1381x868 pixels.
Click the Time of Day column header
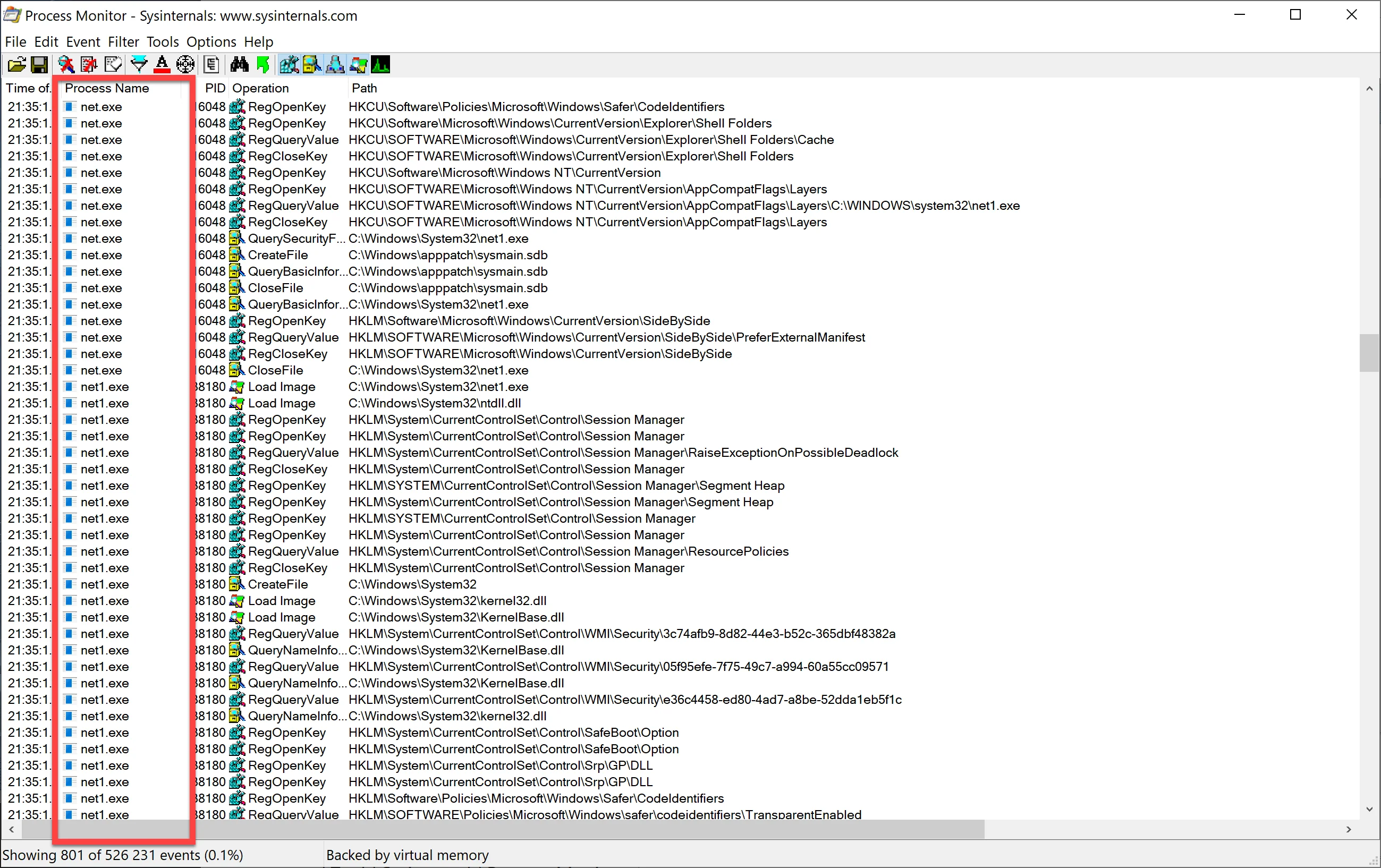(x=28, y=88)
